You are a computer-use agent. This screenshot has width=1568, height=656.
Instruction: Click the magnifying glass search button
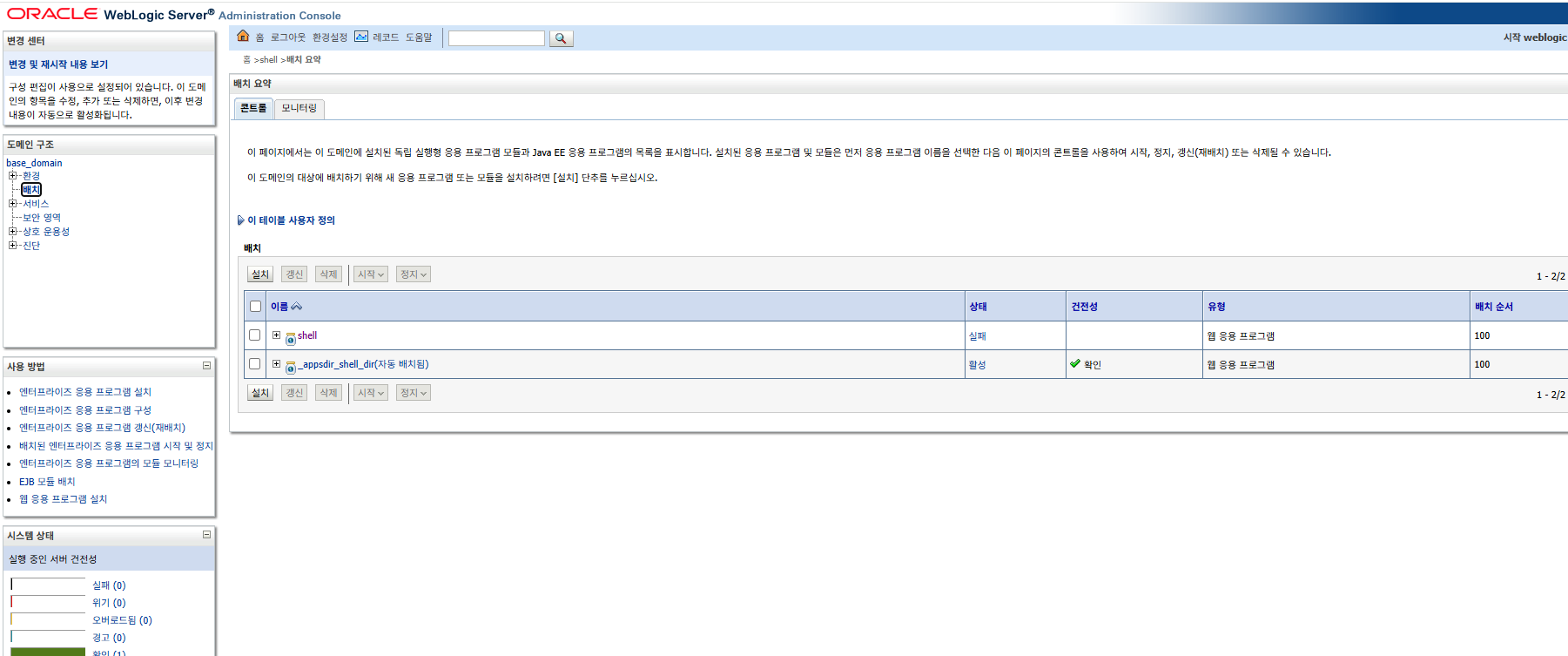[x=561, y=38]
